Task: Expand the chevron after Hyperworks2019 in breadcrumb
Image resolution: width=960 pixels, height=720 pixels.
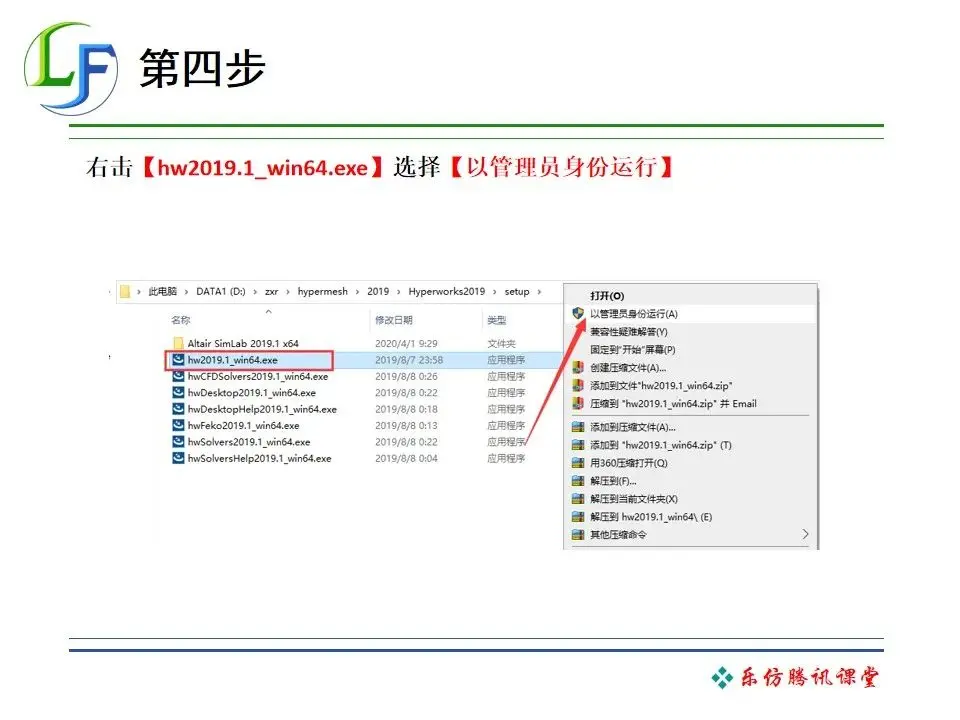Action: pos(495,292)
